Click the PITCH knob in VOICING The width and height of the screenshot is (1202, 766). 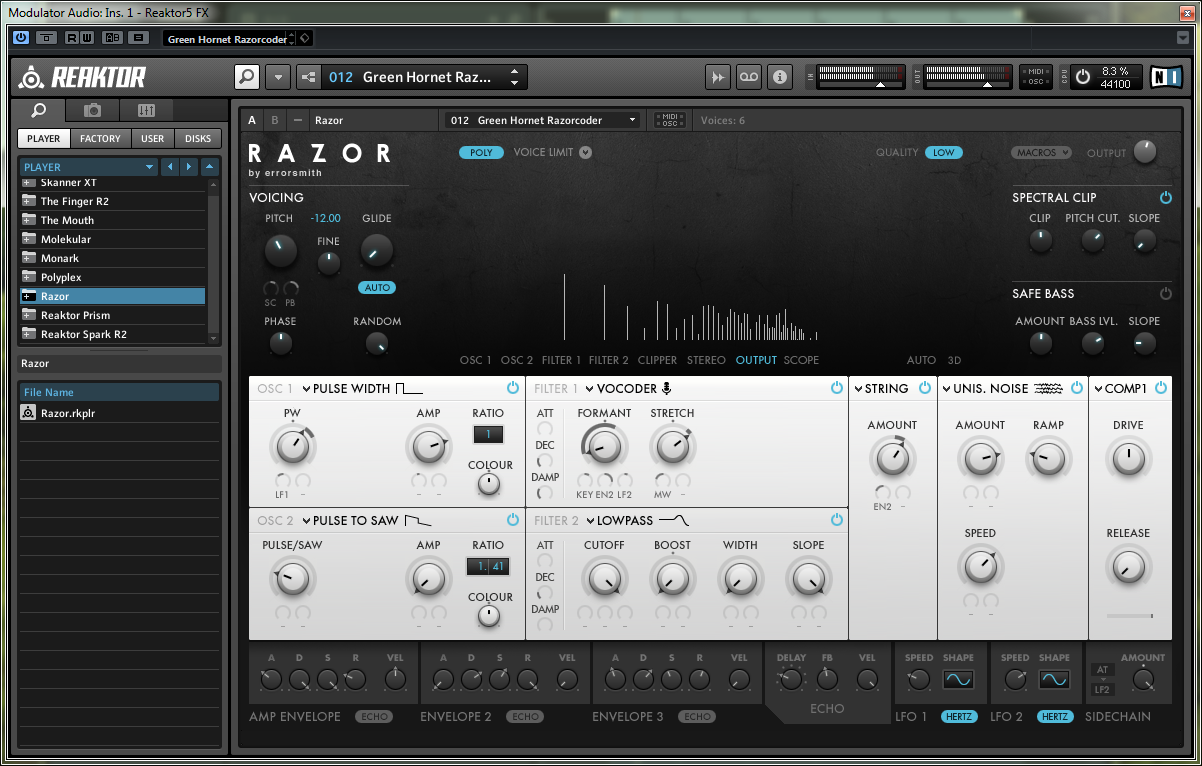point(280,249)
